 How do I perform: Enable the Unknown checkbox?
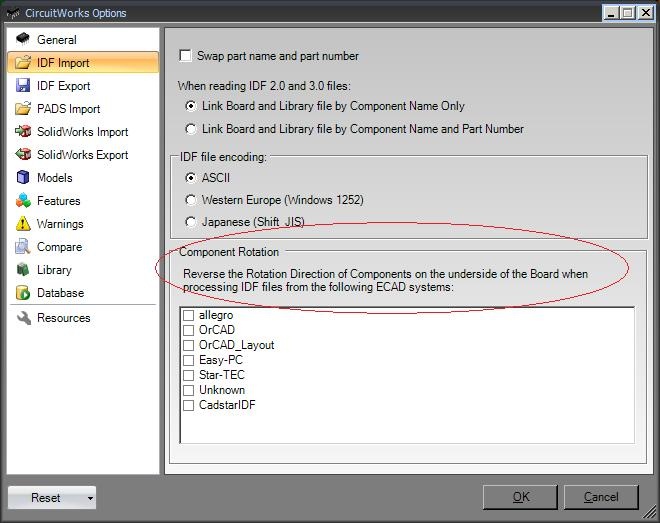coord(188,390)
